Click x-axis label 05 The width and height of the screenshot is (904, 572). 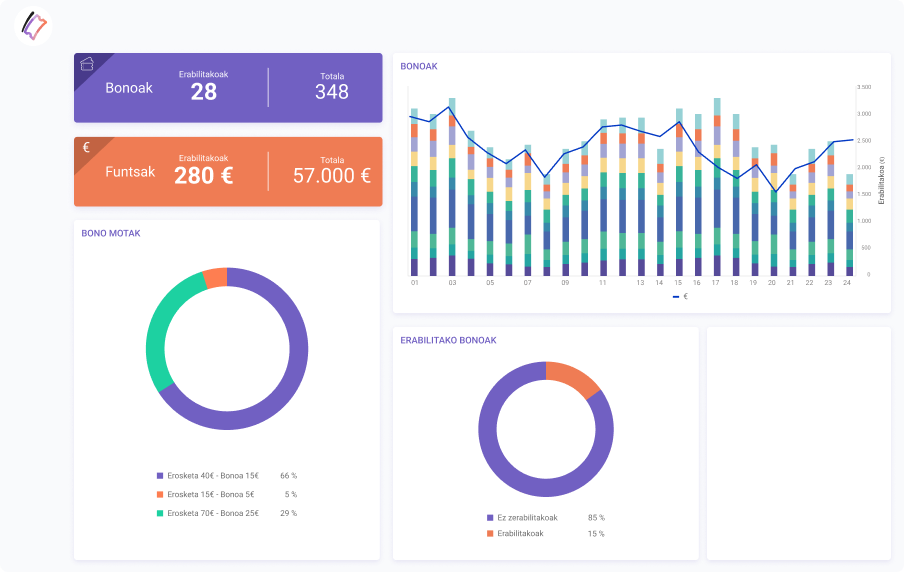pyautogui.click(x=490, y=283)
